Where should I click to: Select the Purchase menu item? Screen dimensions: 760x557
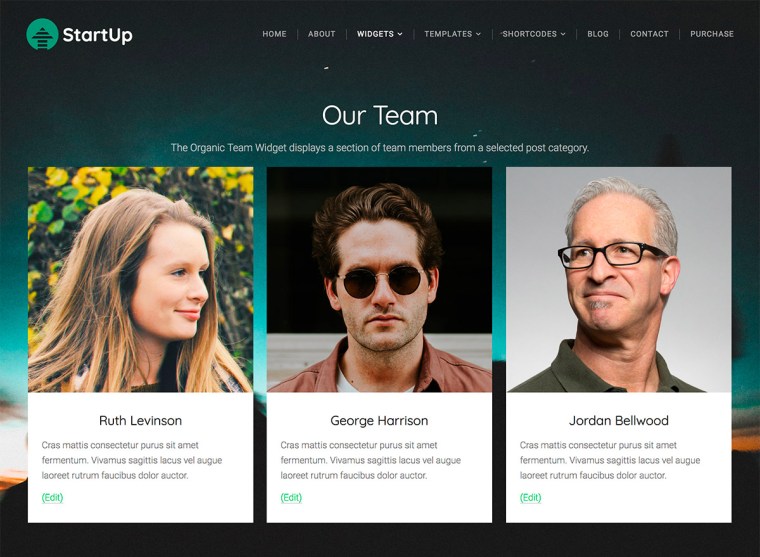pos(712,34)
